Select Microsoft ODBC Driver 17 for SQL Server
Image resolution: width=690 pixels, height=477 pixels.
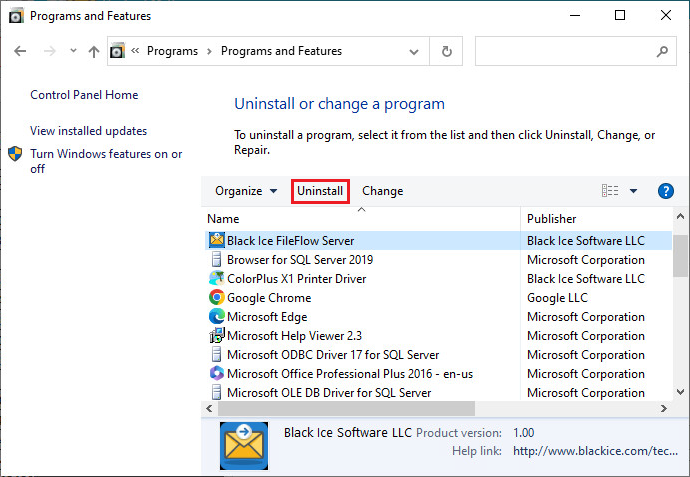[x=333, y=355]
